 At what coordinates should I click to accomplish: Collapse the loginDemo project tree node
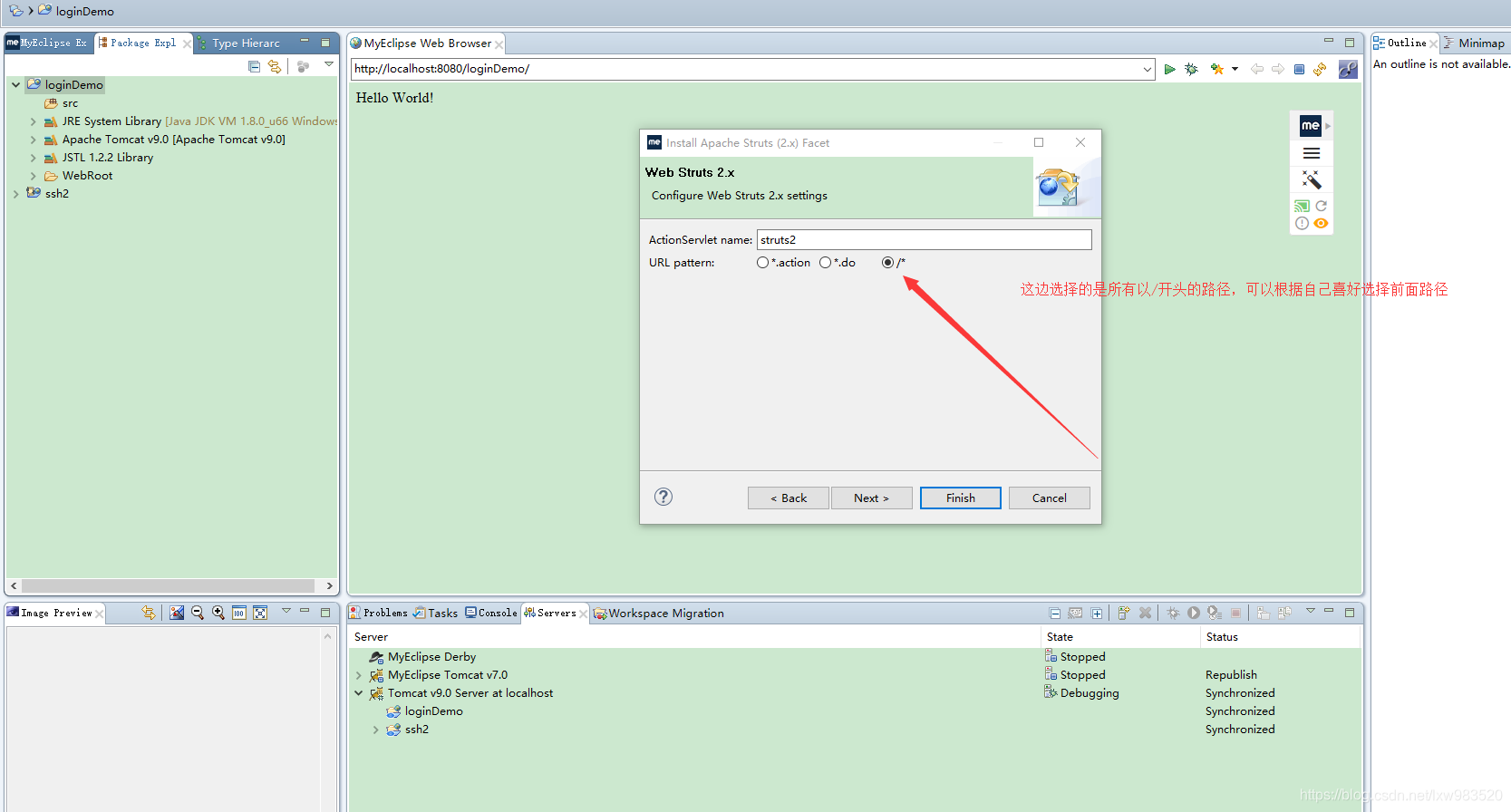click(x=15, y=85)
